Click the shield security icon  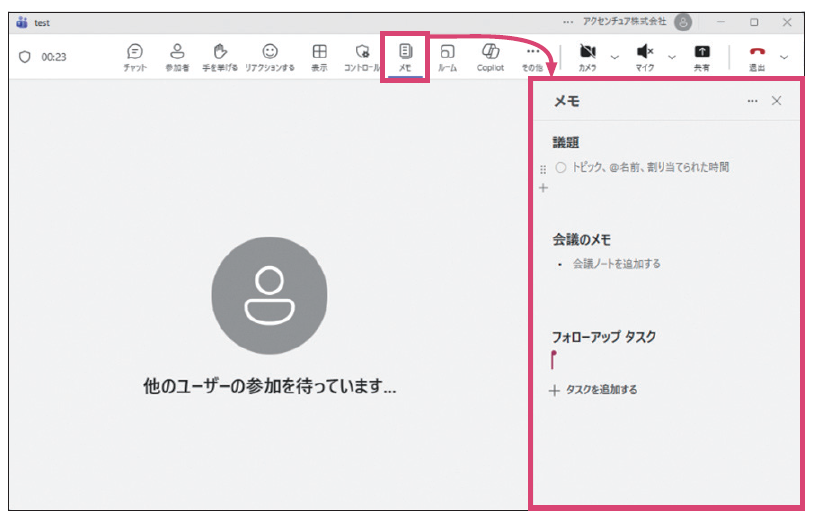tap(24, 57)
